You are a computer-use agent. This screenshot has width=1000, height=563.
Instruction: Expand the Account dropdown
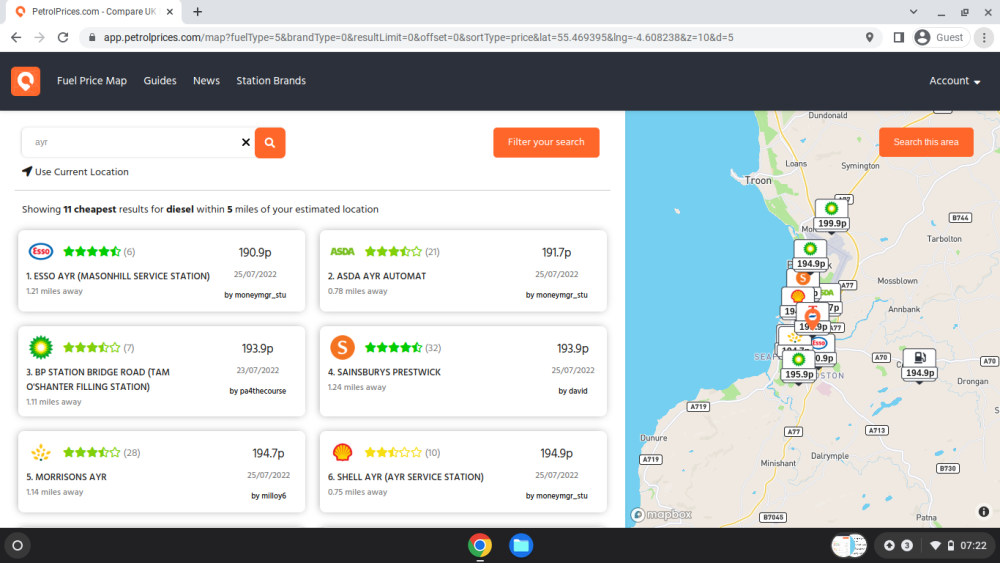(x=954, y=81)
